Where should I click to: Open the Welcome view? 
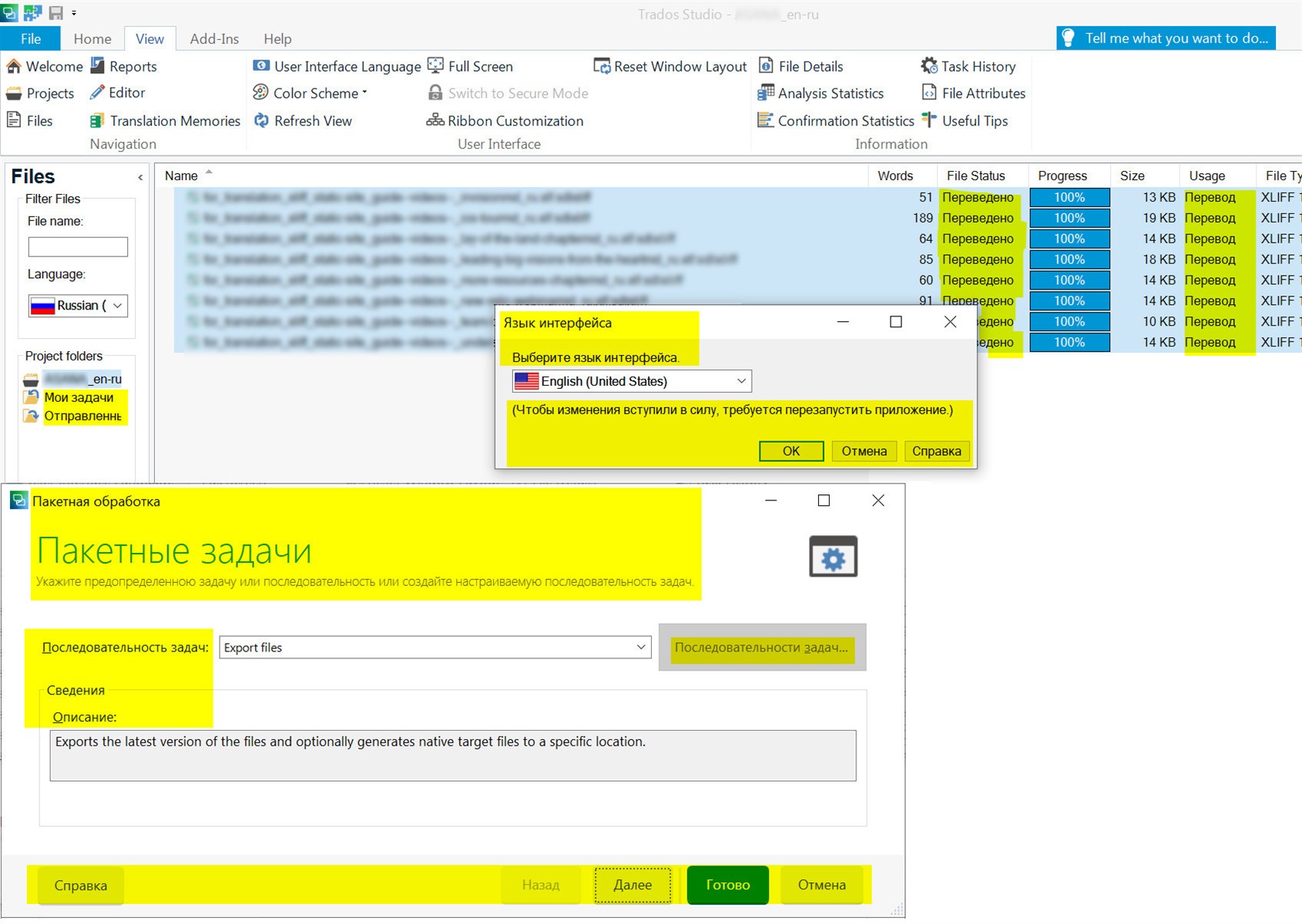45,66
